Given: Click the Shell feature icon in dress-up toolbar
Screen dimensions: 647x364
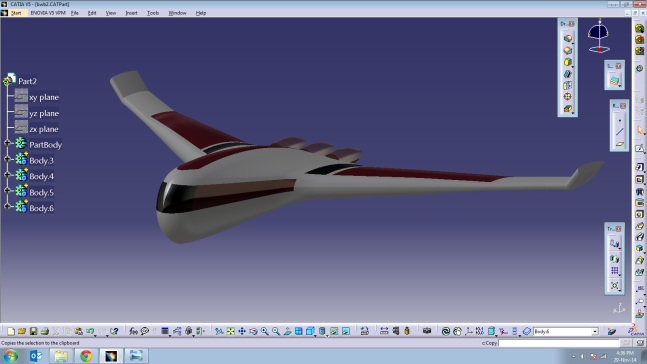Looking at the screenshot, I should [x=568, y=74].
